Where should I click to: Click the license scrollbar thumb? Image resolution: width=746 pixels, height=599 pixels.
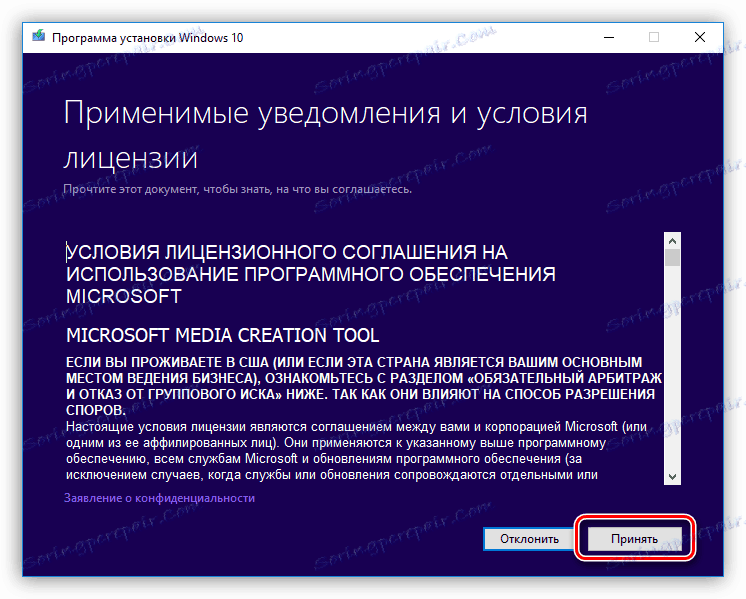click(x=672, y=258)
